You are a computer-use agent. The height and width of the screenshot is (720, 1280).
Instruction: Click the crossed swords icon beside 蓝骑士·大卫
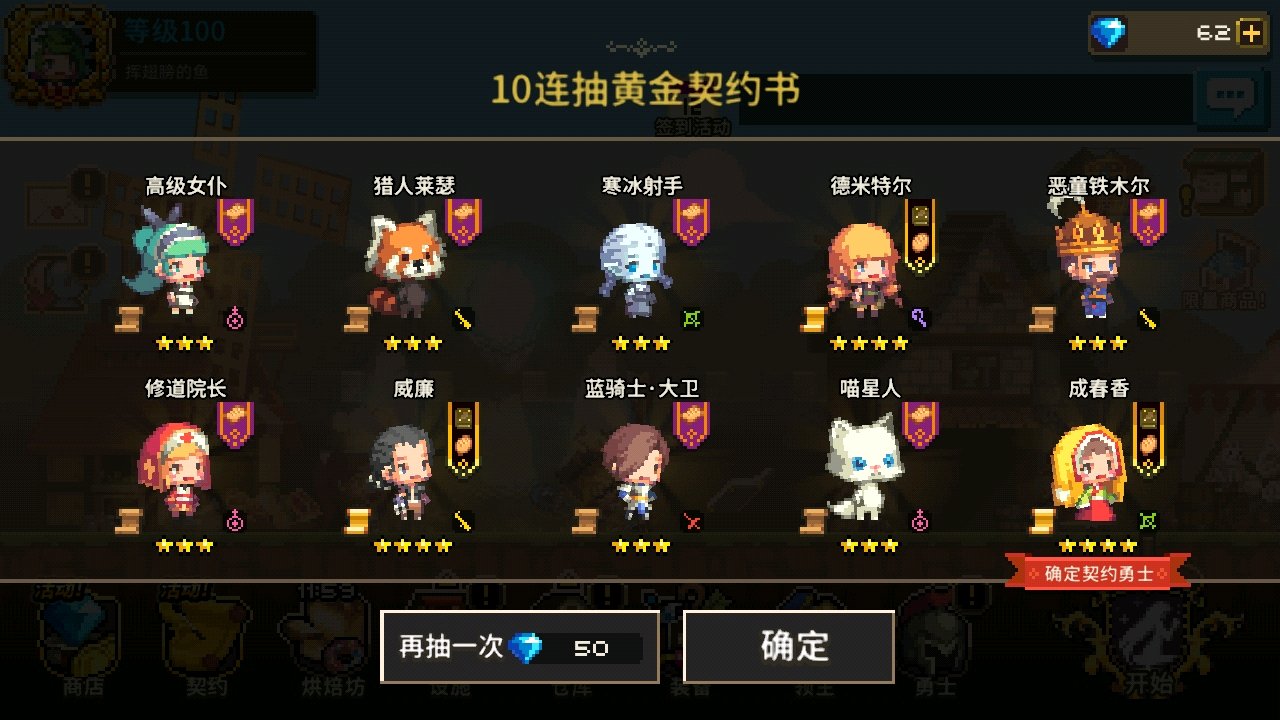coord(692,521)
